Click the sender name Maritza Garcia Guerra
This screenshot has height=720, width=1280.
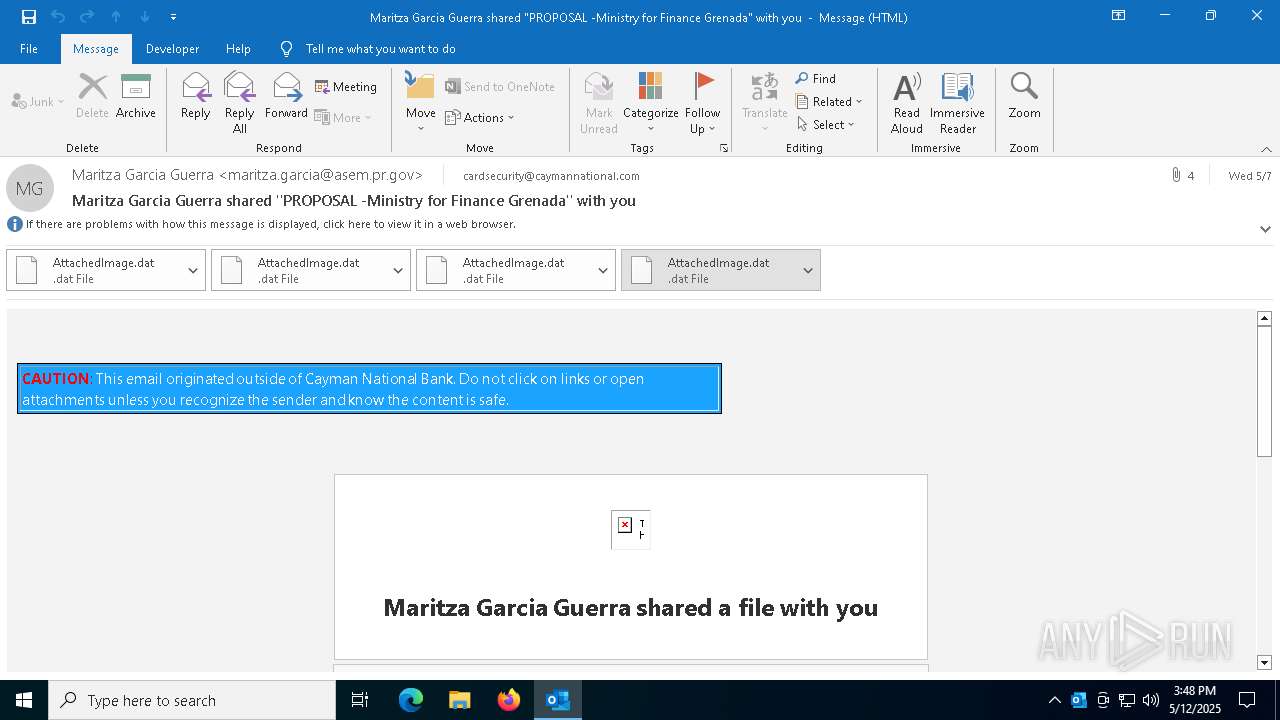click(x=247, y=174)
